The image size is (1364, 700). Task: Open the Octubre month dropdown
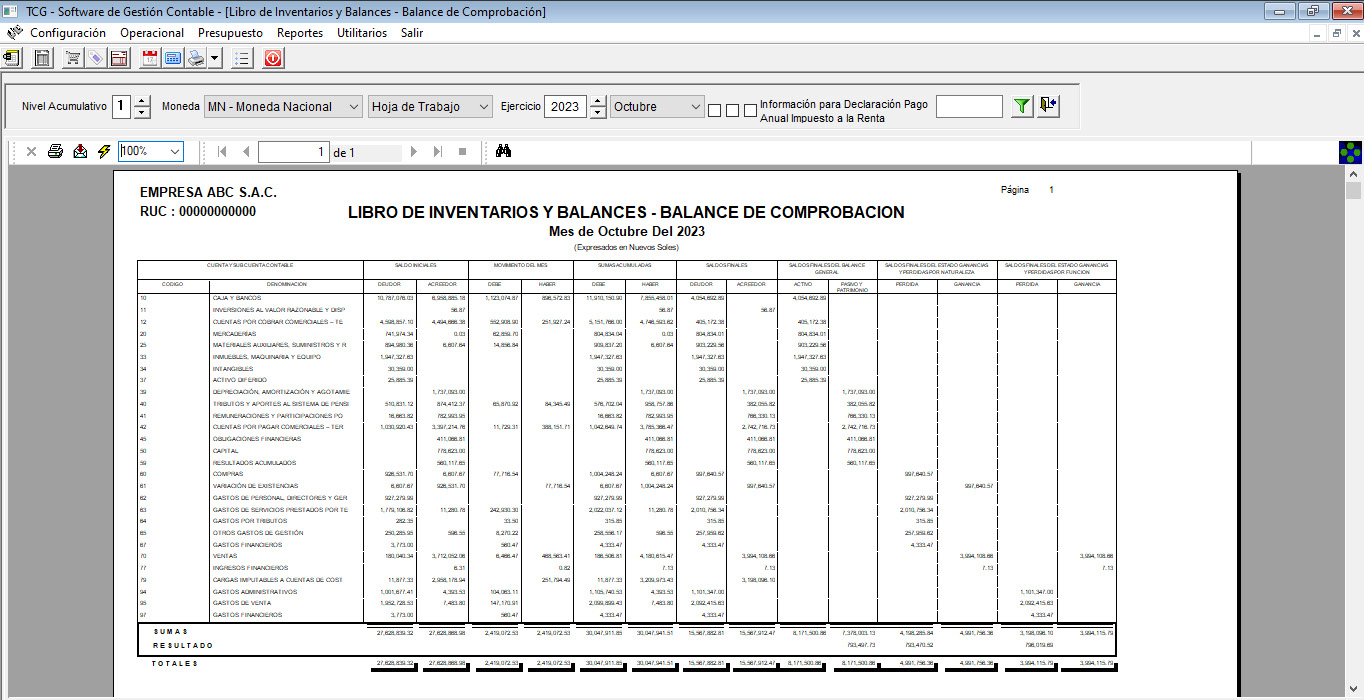pos(658,106)
